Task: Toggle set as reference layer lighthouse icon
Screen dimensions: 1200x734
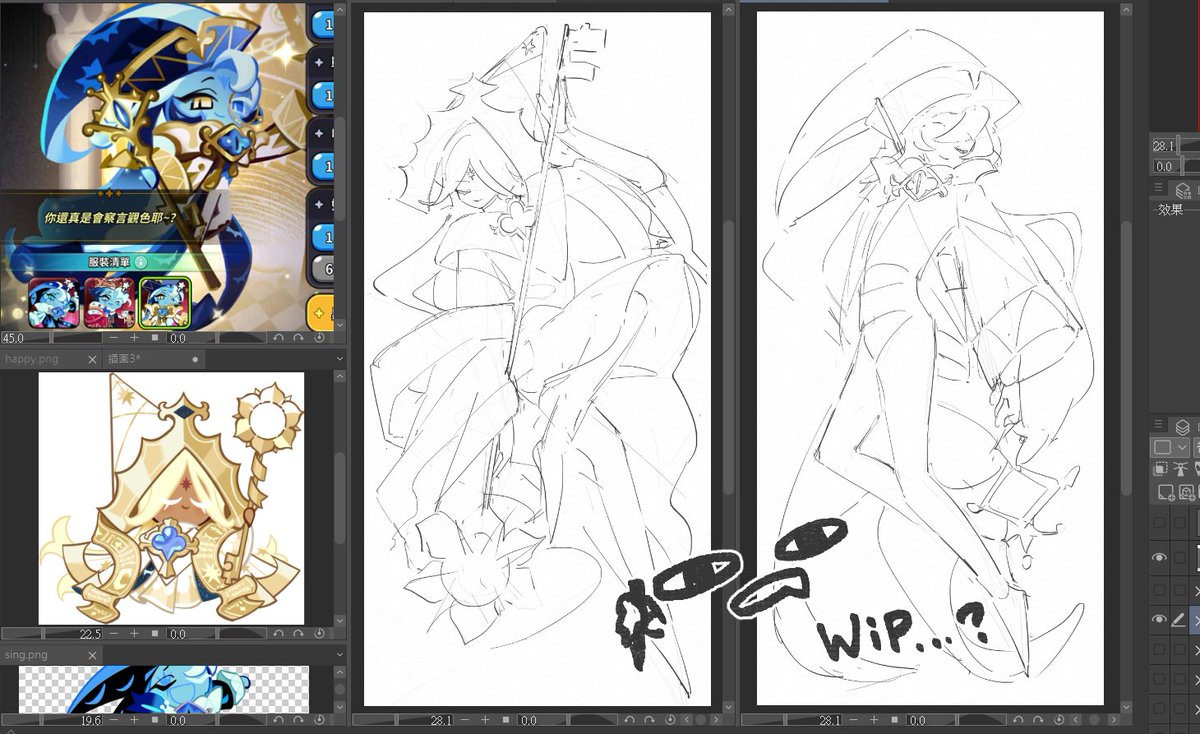Action: 1182,468
